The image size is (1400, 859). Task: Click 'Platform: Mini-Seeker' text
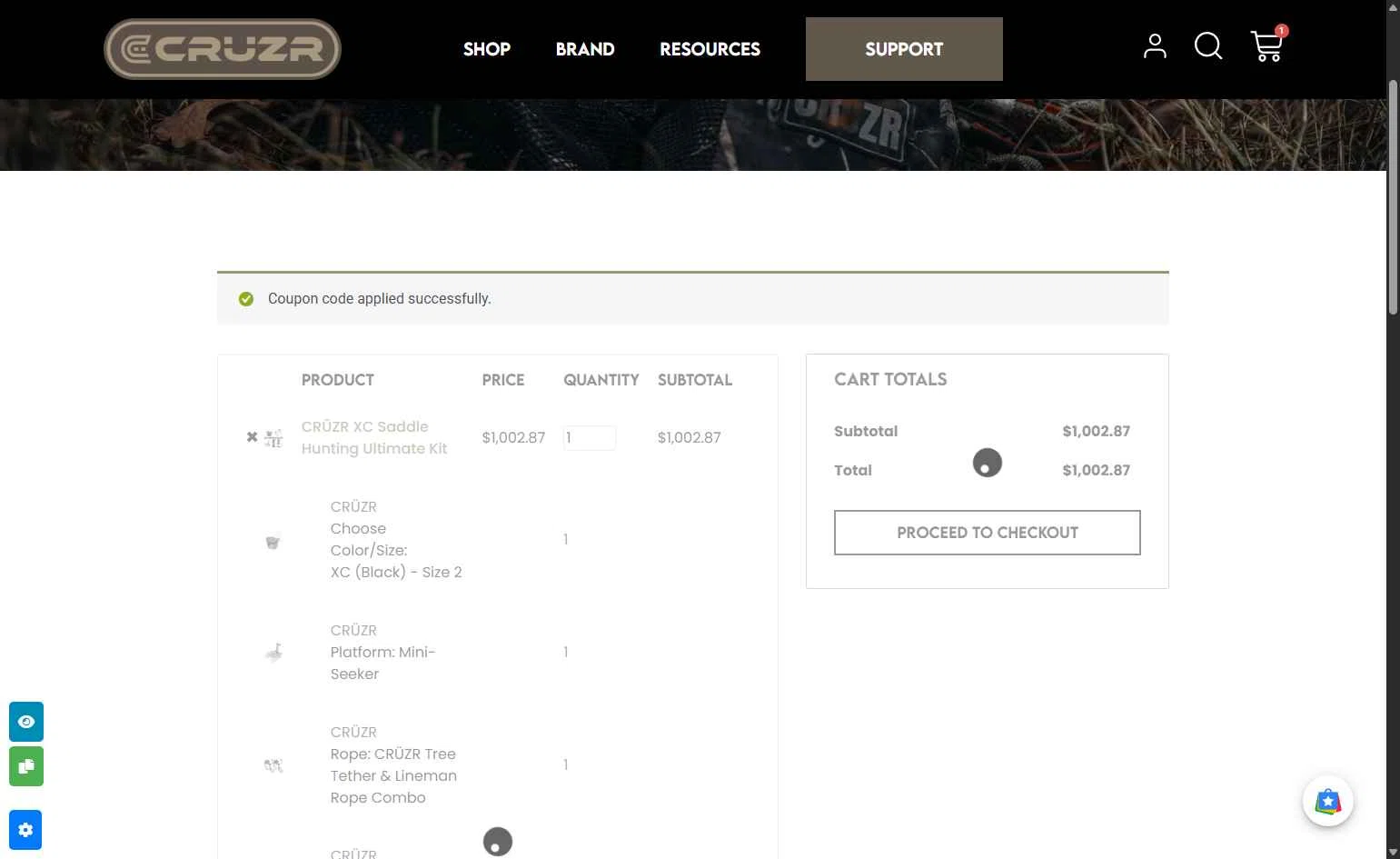pos(382,663)
